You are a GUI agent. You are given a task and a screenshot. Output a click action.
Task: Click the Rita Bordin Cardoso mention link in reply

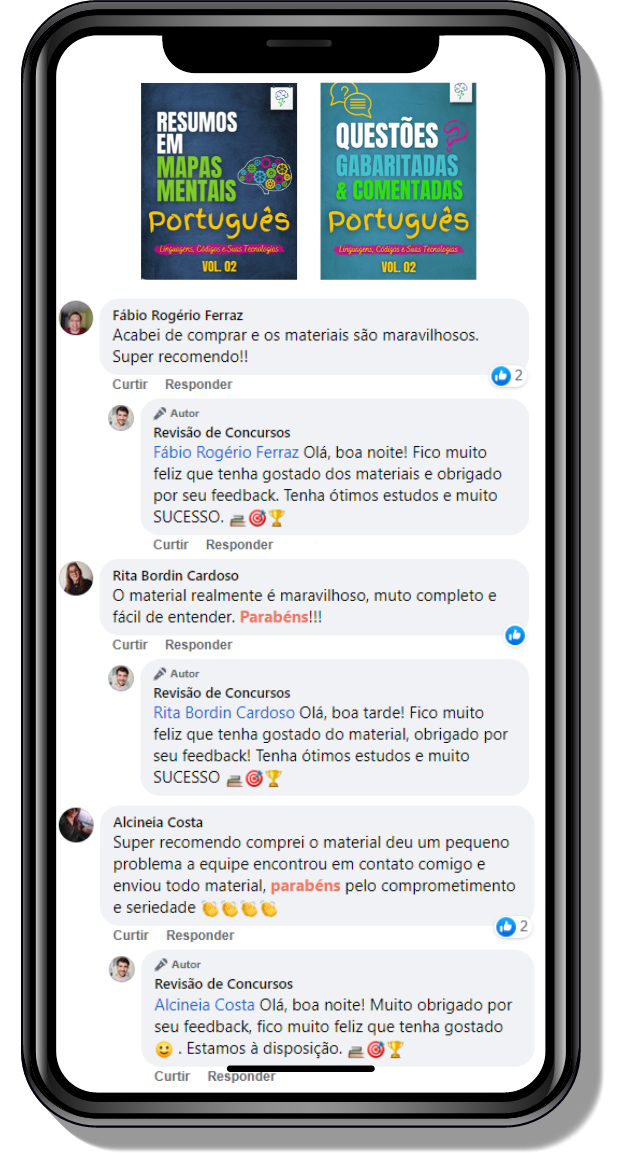point(224,713)
